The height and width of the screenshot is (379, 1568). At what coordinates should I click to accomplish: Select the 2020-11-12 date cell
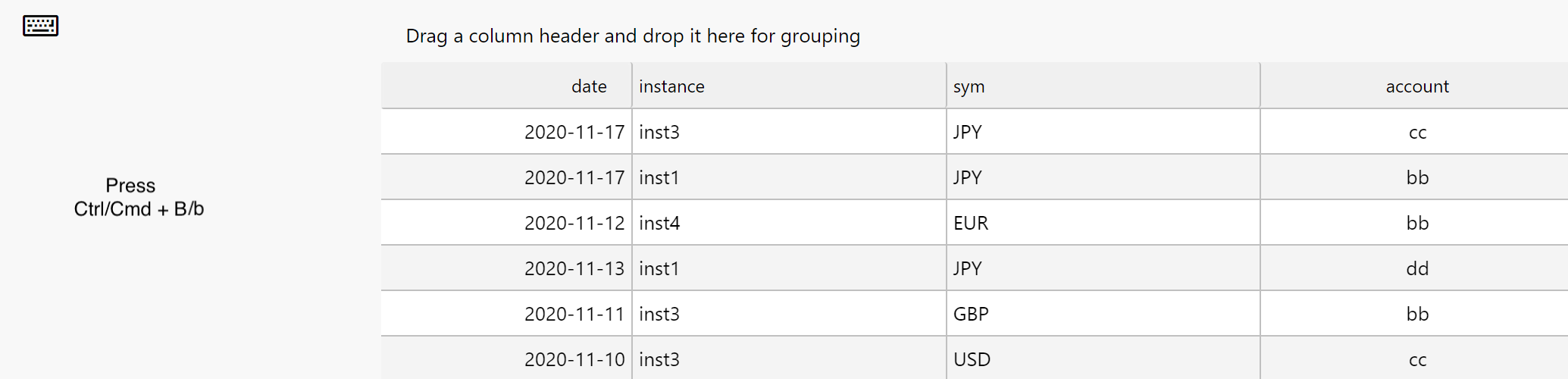point(574,223)
